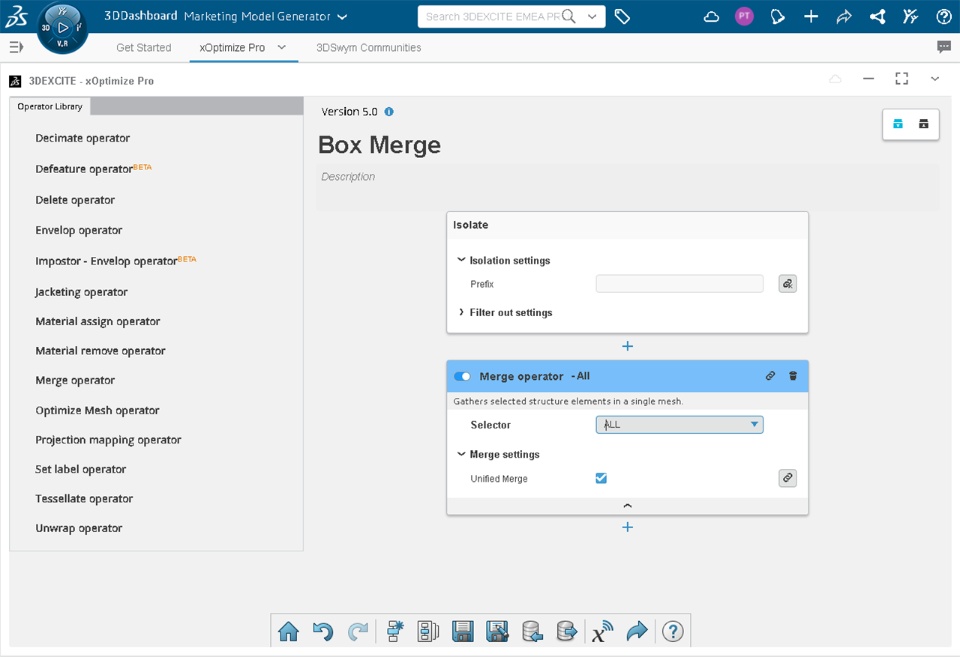
Task: Select Defeature operator from library
Action: 93,169
